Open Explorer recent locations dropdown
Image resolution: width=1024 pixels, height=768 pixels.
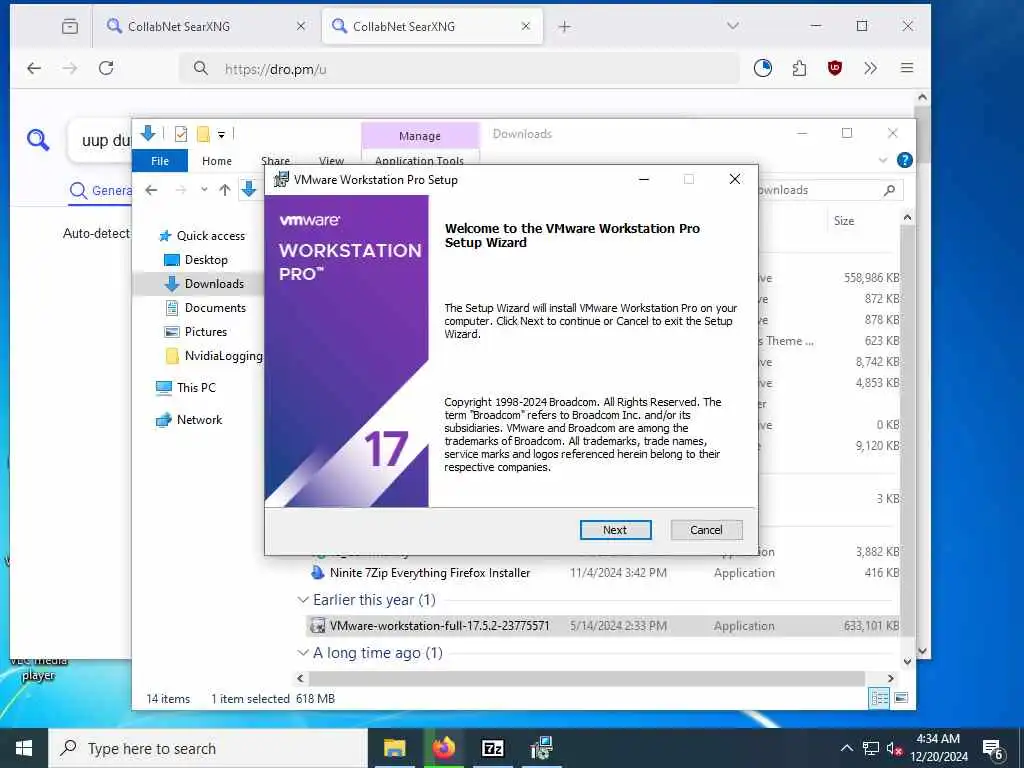(x=204, y=190)
